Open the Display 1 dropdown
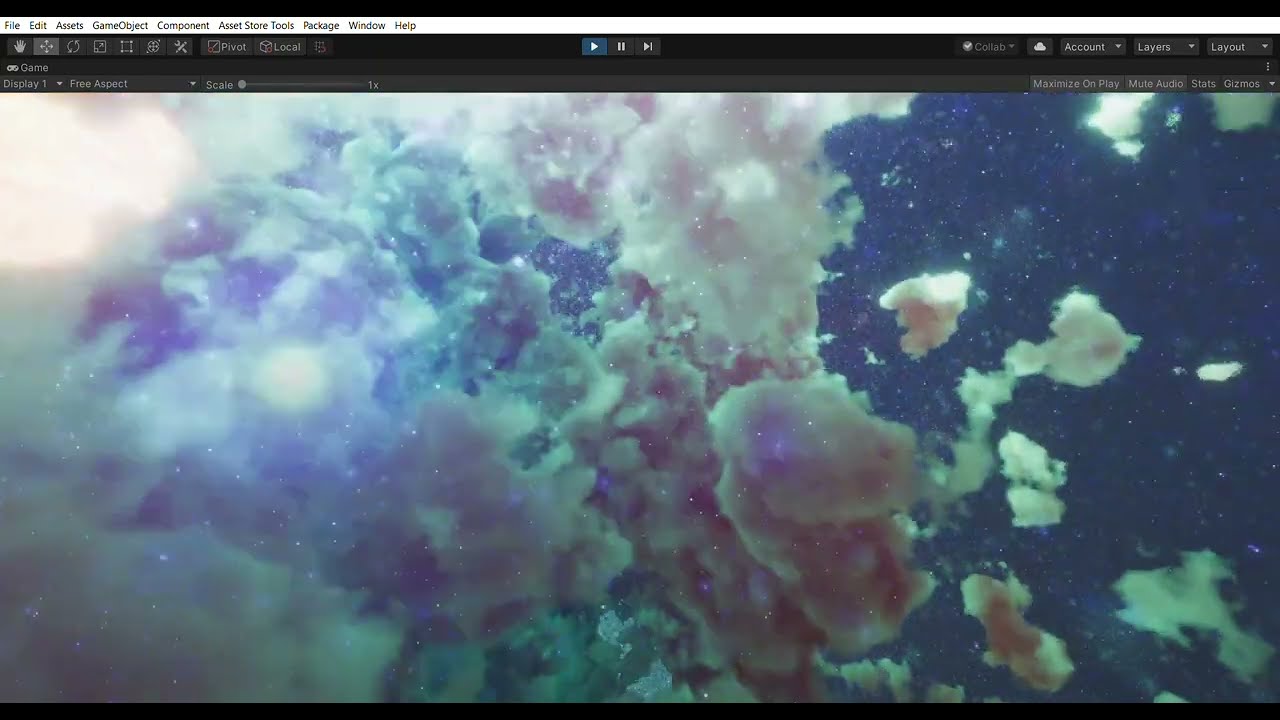Viewport: 1280px width, 720px height. click(x=33, y=84)
